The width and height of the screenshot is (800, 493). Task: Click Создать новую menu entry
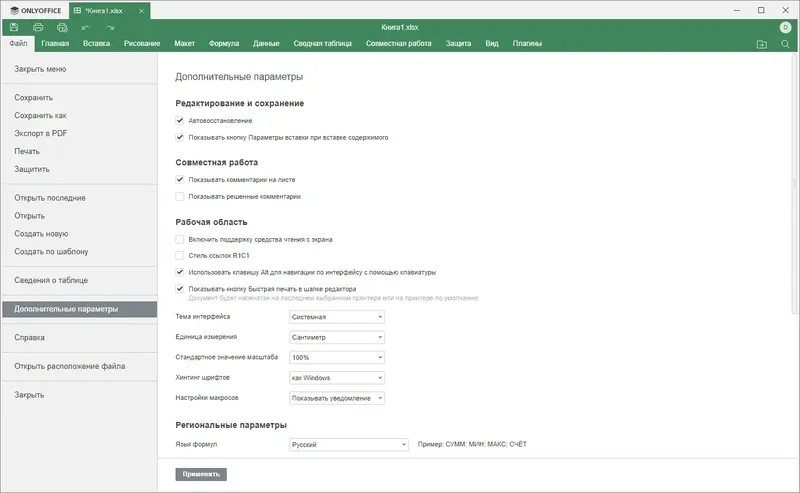point(80,233)
